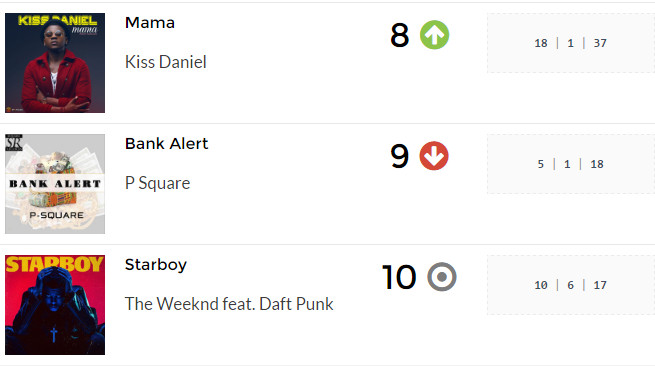The image size is (655, 388).
Task: Click the green up arrow beside rank 8
Action: click(x=434, y=35)
